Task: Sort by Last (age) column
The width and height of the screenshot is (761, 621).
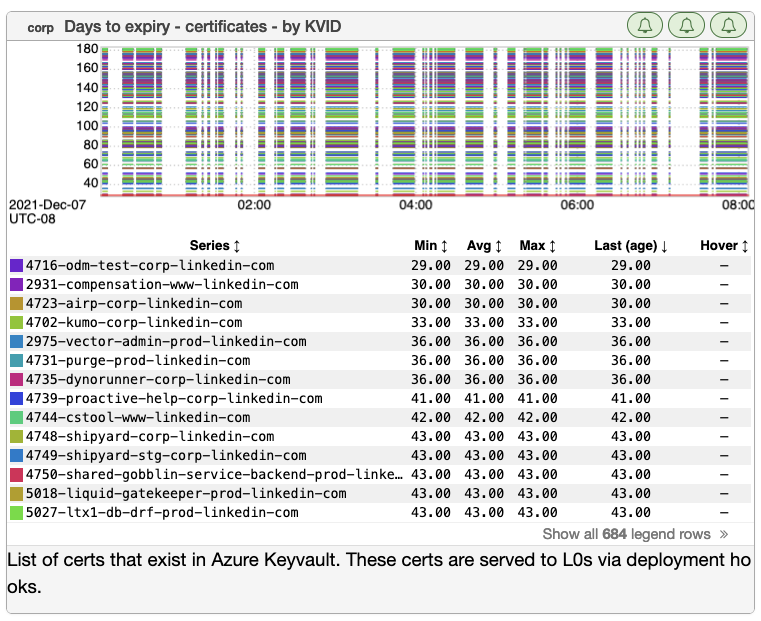Action: (x=630, y=245)
